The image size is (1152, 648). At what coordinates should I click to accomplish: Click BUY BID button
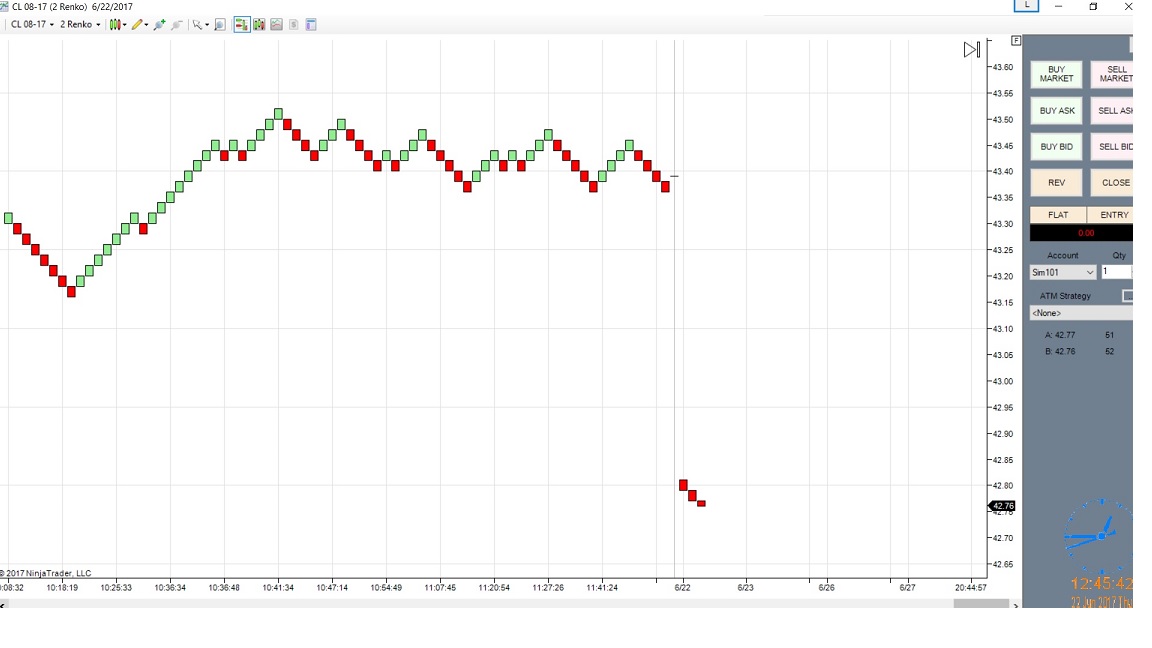(1056, 146)
